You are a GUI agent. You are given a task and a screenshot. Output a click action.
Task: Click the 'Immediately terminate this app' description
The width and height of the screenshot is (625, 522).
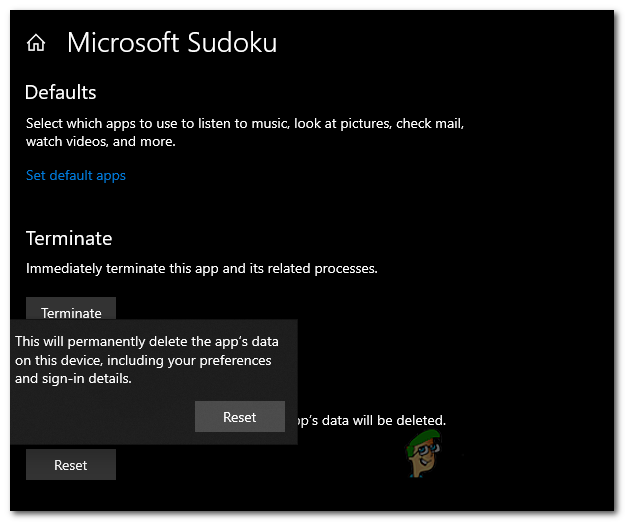(x=201, y=268)
